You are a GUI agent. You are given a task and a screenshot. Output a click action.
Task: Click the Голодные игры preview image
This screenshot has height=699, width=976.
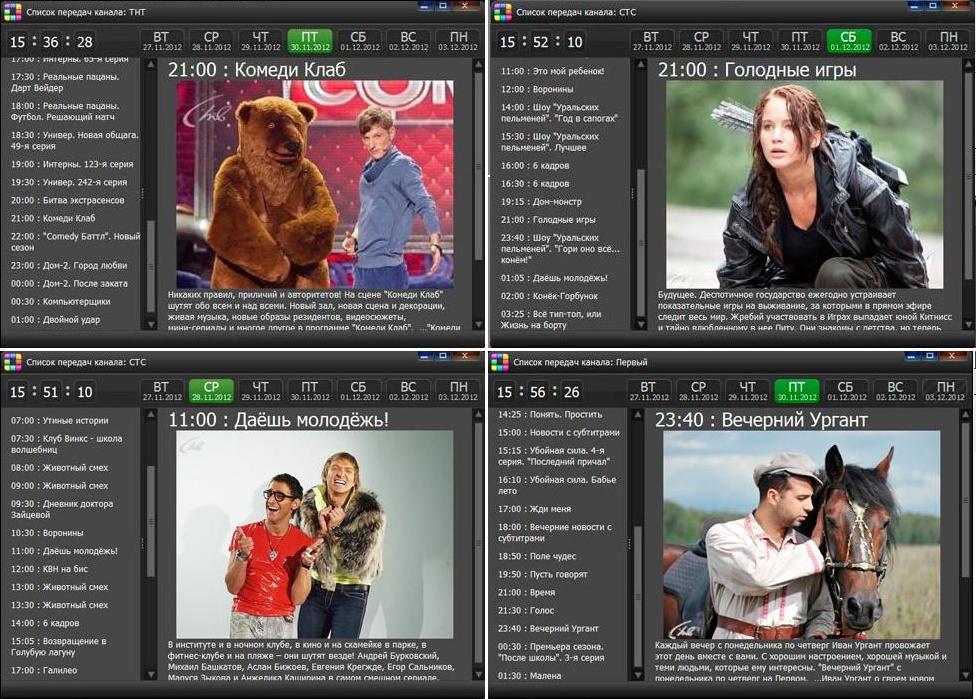pos(805,185)
